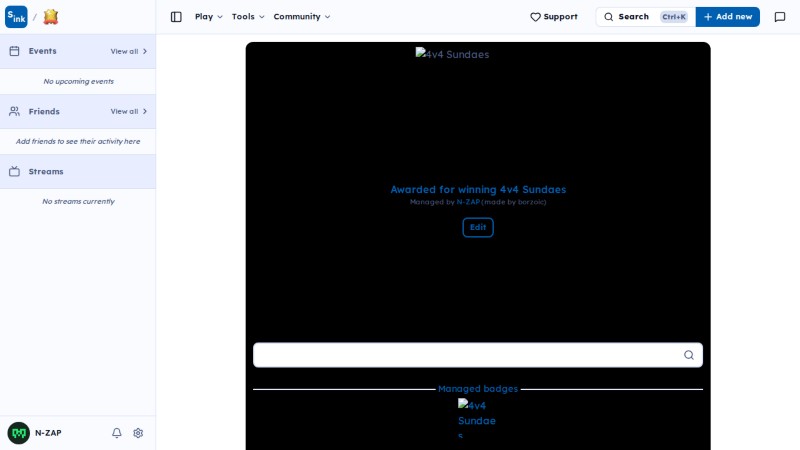The height and width of the screenshot is (450, 800).
Task: Focus the badge search input field
Action: [478, 355]
